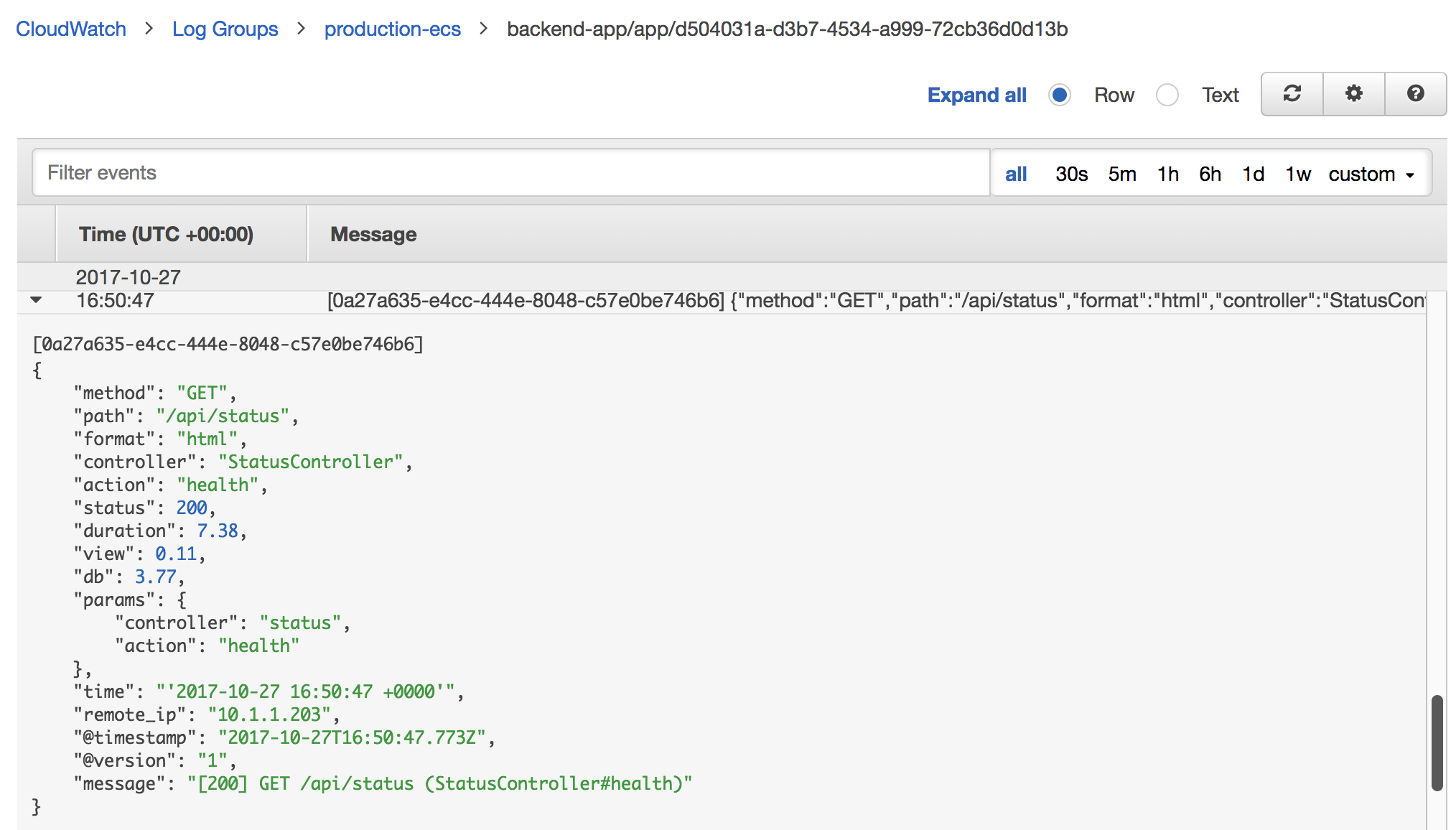Click the message value "[200] GET /api/status"
This screenshot has width=1456, height=830.
coord(439,783)
